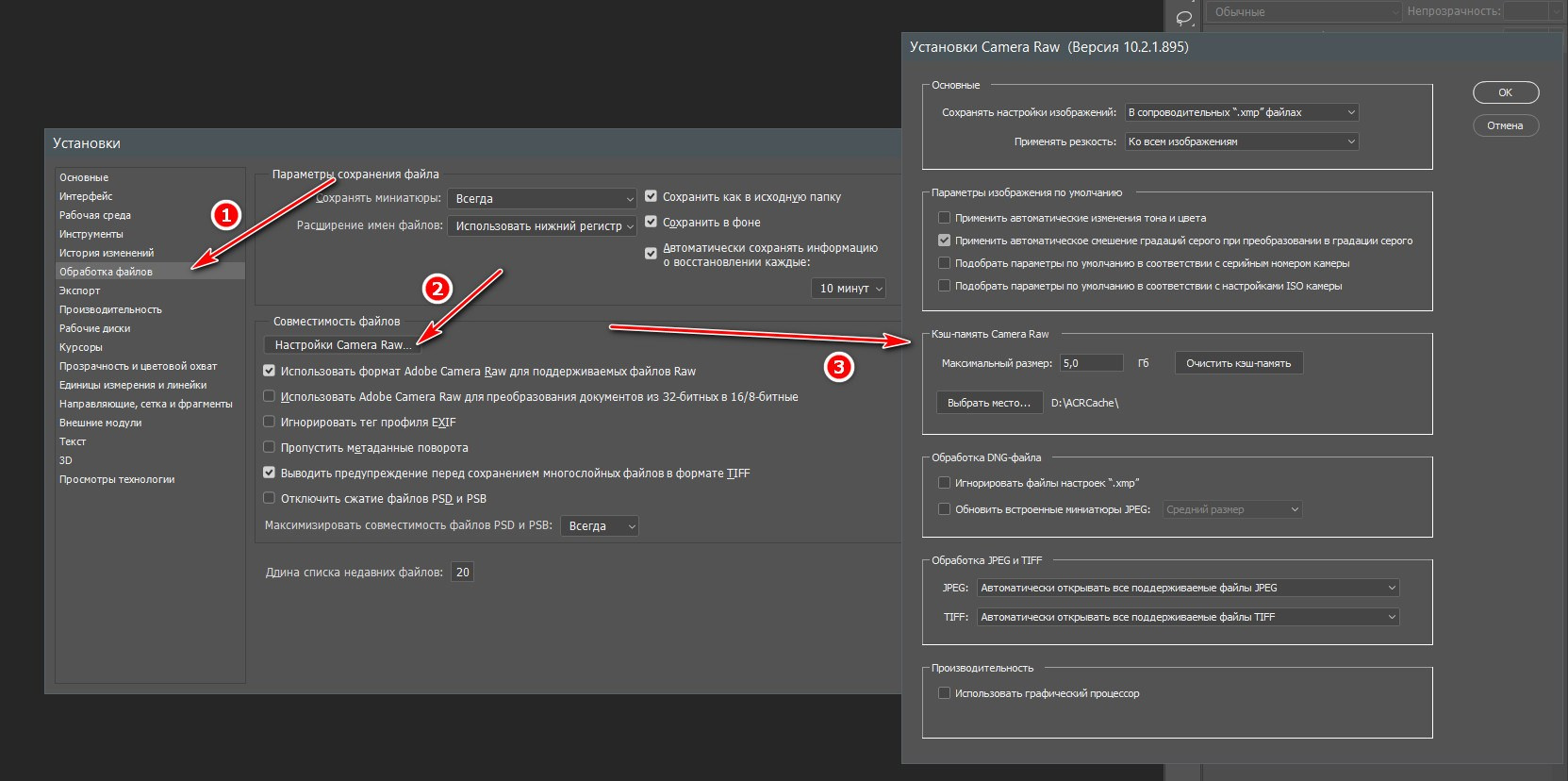Image resolution: width=1568 pixels, height=781 pixels.
Task: Uncheck "Сохранить как в исходную папку"
Action: (x=651, y=197)
